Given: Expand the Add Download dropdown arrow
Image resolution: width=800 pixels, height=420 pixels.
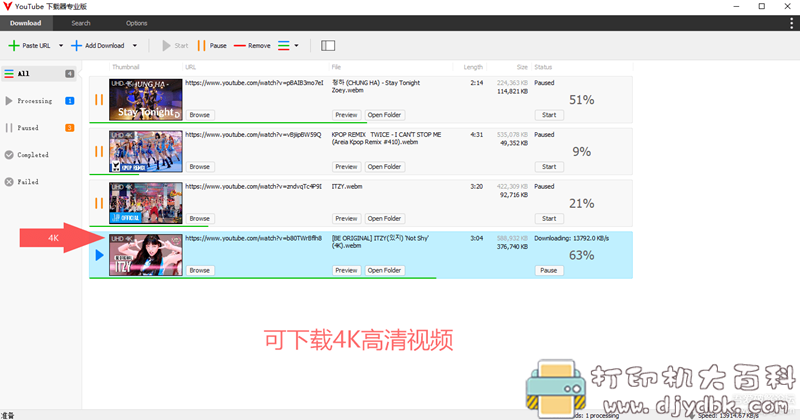Looking at the screenshot, I should click(135, 45).
